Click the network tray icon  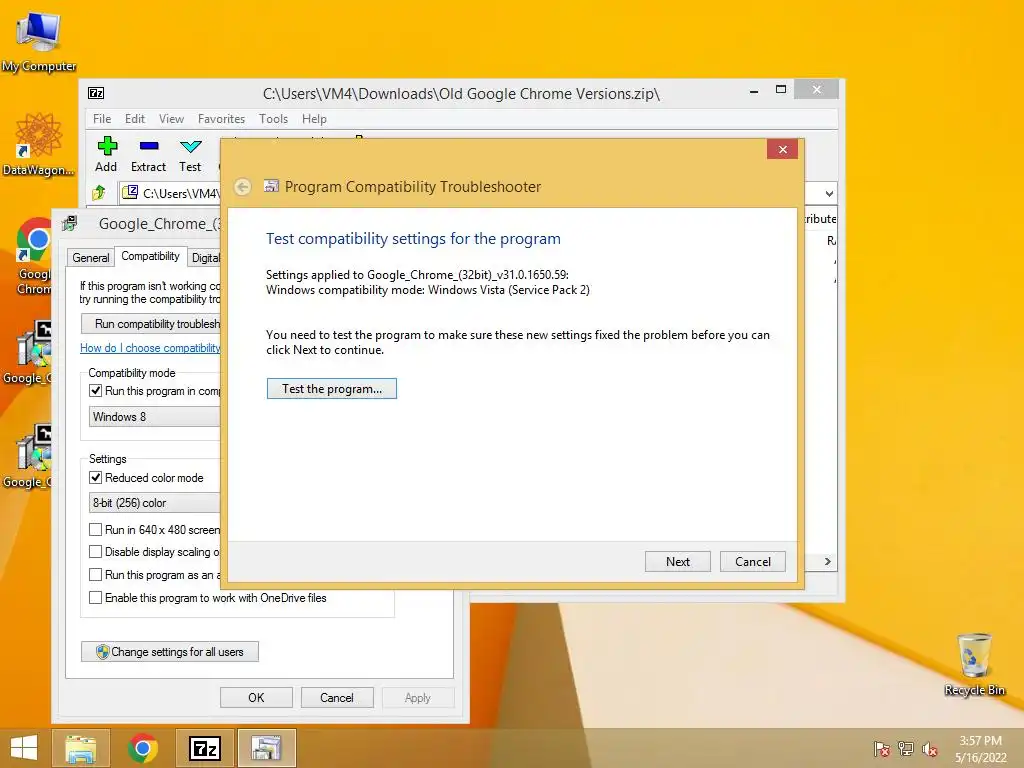(x=906, y=749)
